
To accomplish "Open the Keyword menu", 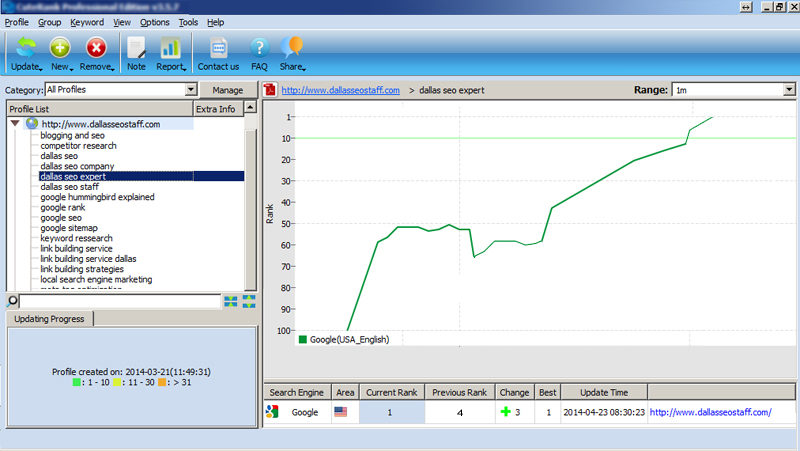I will [87, 22].
